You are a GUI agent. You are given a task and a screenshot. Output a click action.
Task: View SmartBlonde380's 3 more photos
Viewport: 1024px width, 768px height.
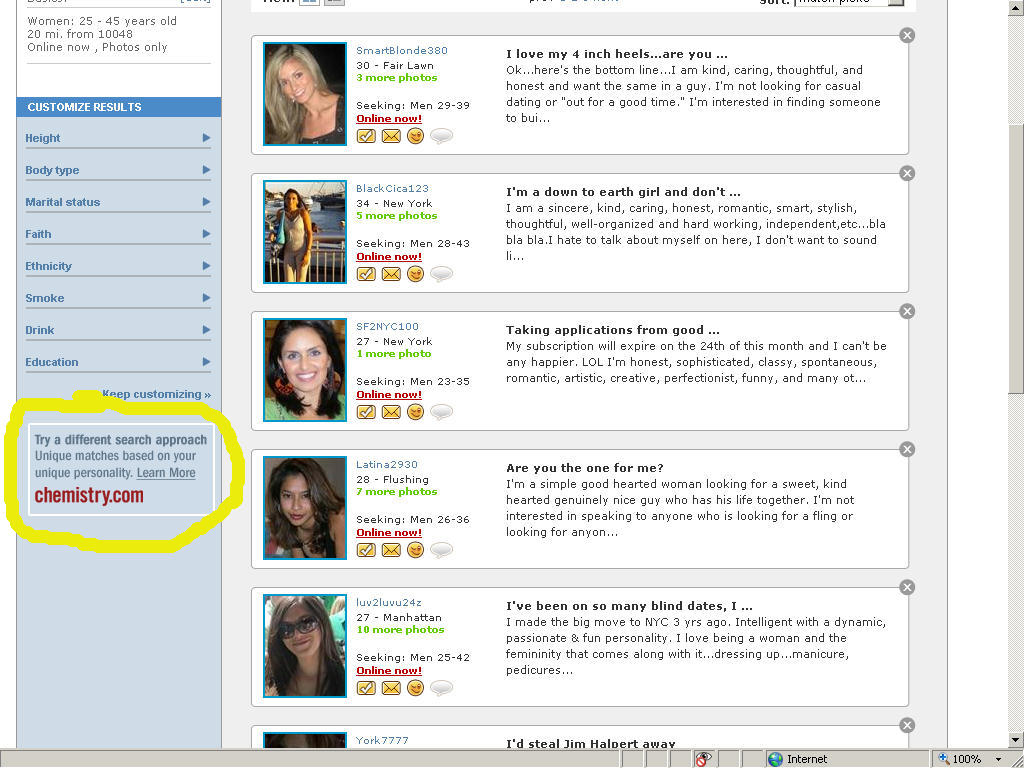396,78
